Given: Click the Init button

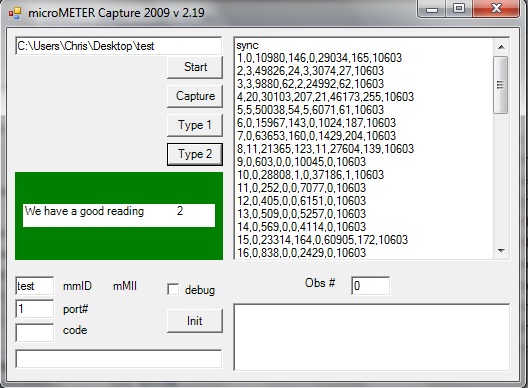Looking at the screenshot, I should (195, 321).
